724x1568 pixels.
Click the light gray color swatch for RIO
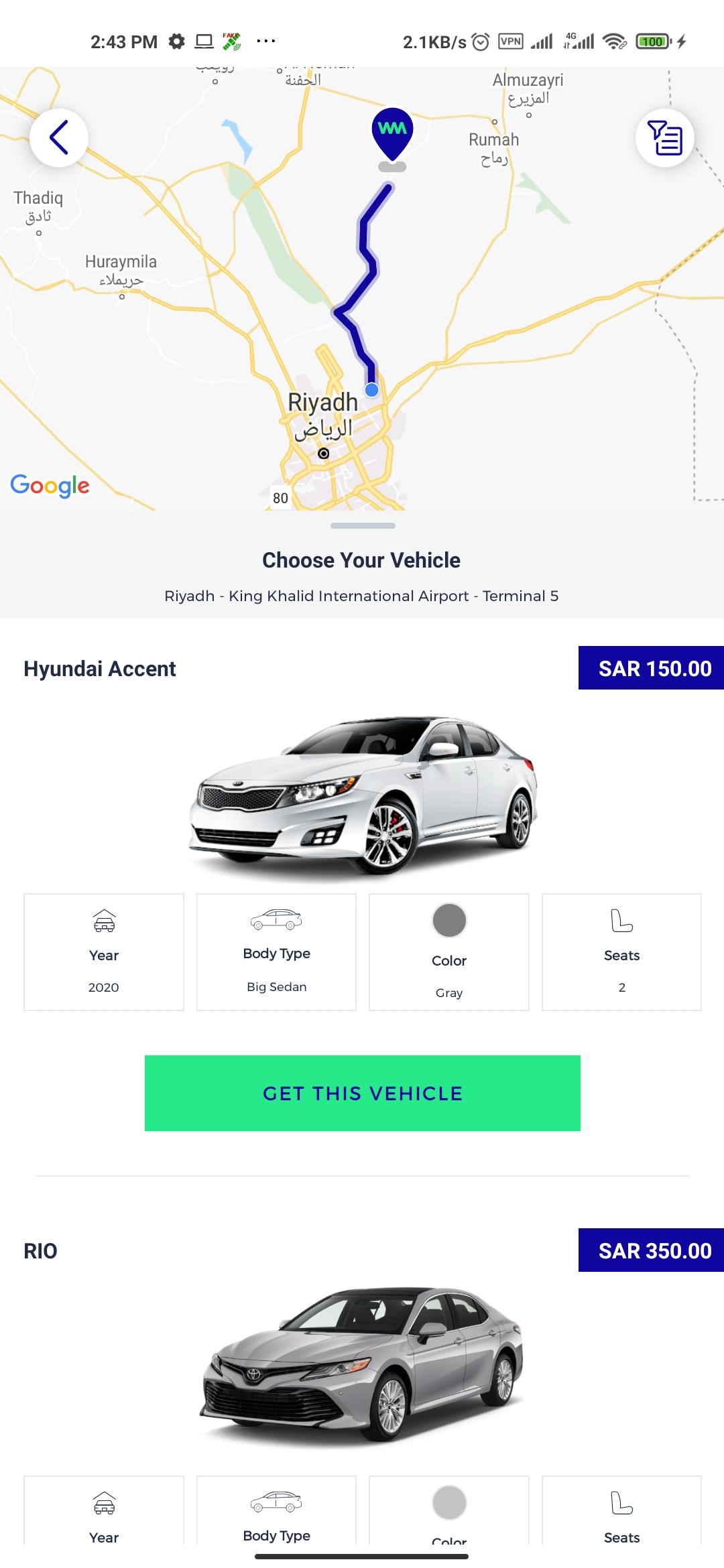[449, 1502]
